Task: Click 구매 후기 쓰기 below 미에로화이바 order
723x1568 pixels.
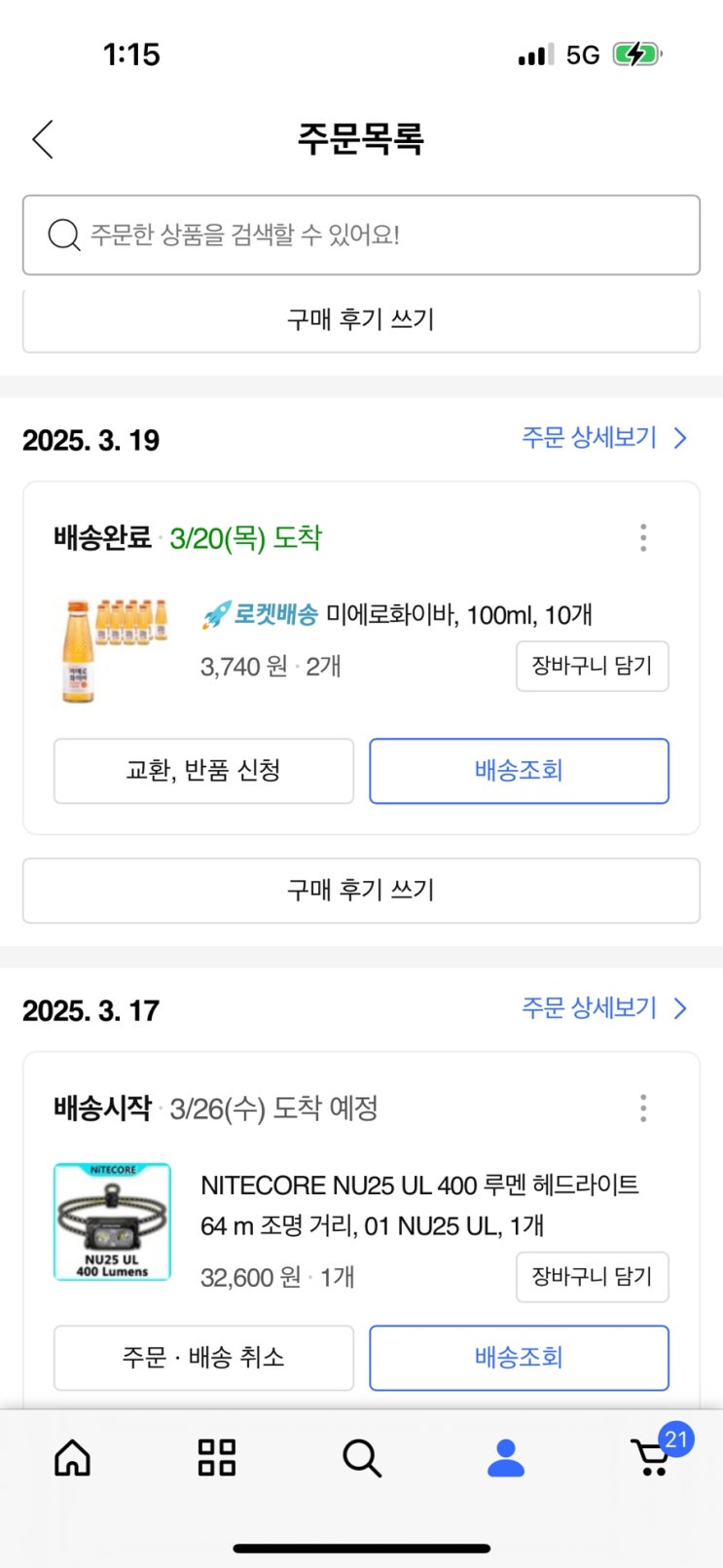Action: click(x=361, y=890)
